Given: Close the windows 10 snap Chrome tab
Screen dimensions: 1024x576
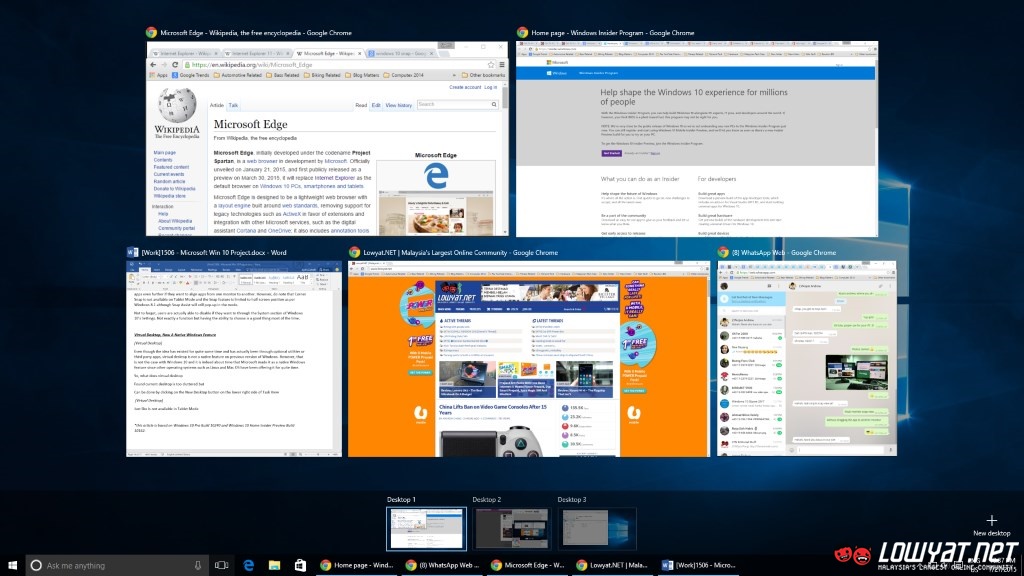Looking at the screenshot, I should [x=432, y=54].
